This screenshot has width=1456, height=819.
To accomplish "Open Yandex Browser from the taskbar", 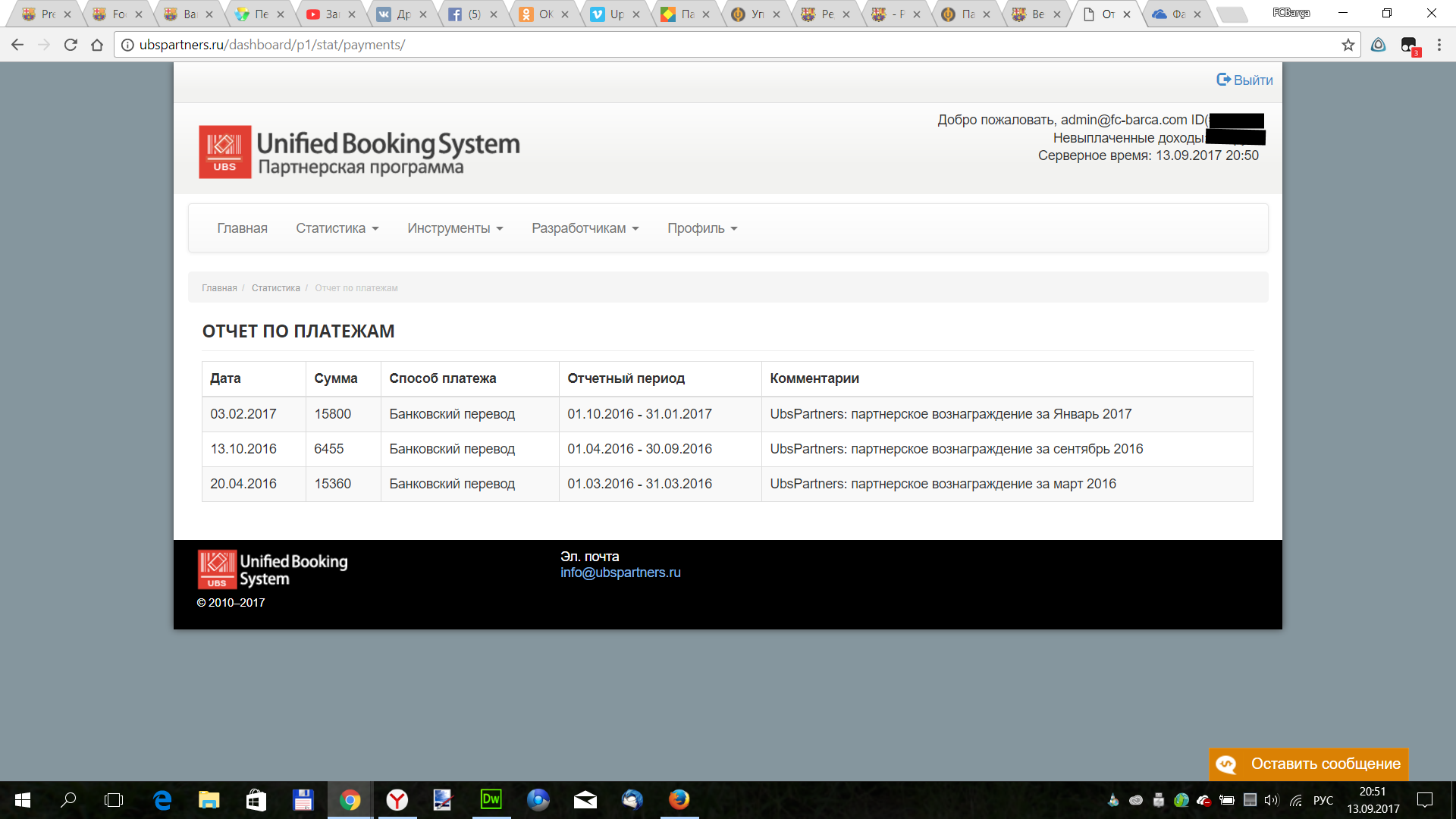I will [397, 799].
